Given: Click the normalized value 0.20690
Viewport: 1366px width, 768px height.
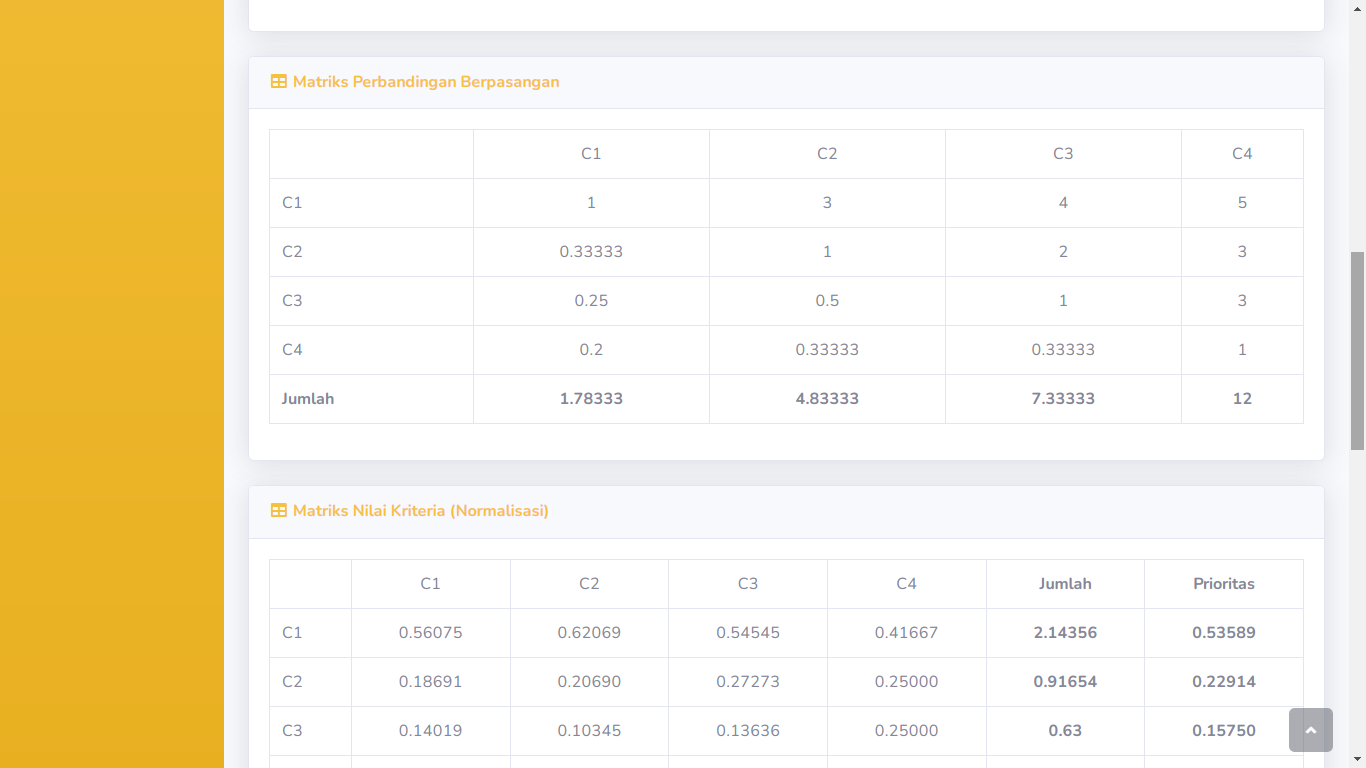Looking at the screenshot, I should point(589,682).
